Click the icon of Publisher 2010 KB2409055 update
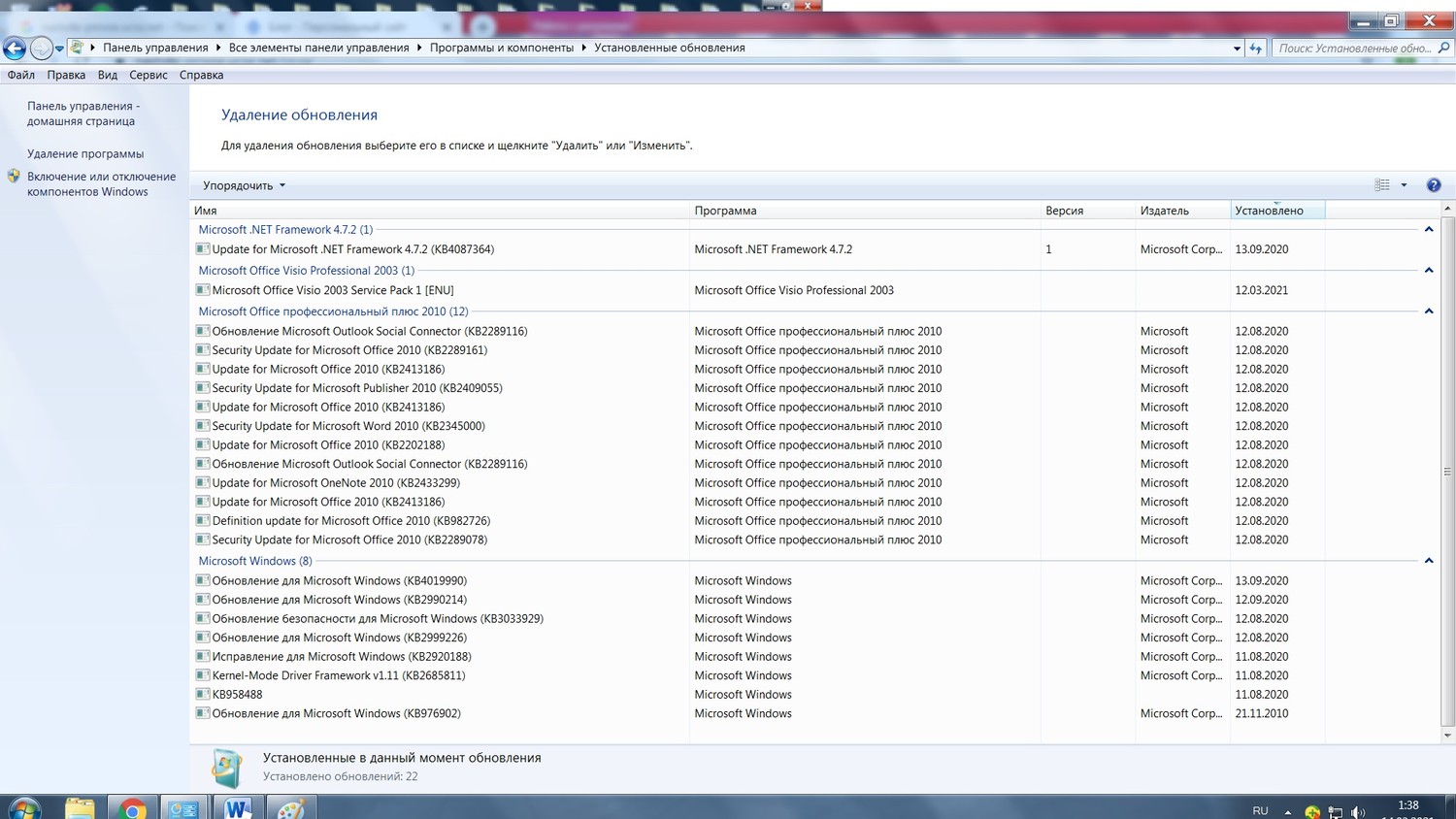 tap(203, 388)
